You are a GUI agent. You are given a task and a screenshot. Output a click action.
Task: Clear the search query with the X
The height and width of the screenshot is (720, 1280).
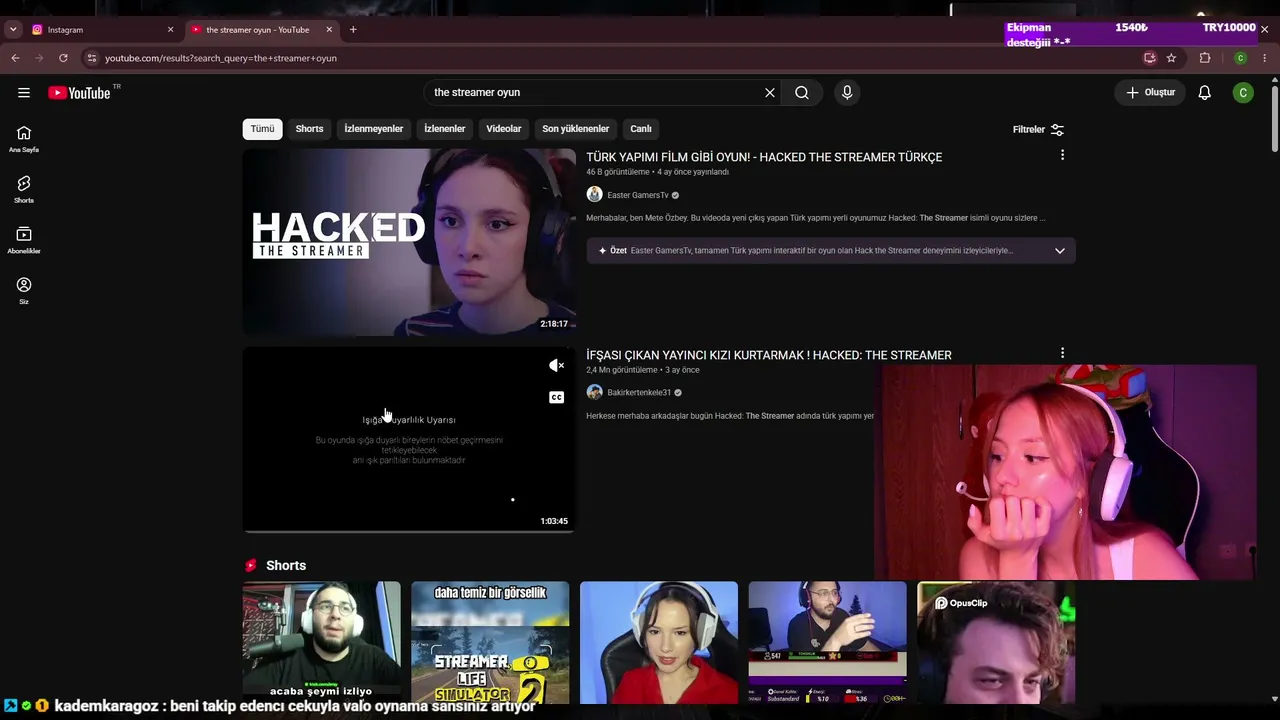pos(770,93)
